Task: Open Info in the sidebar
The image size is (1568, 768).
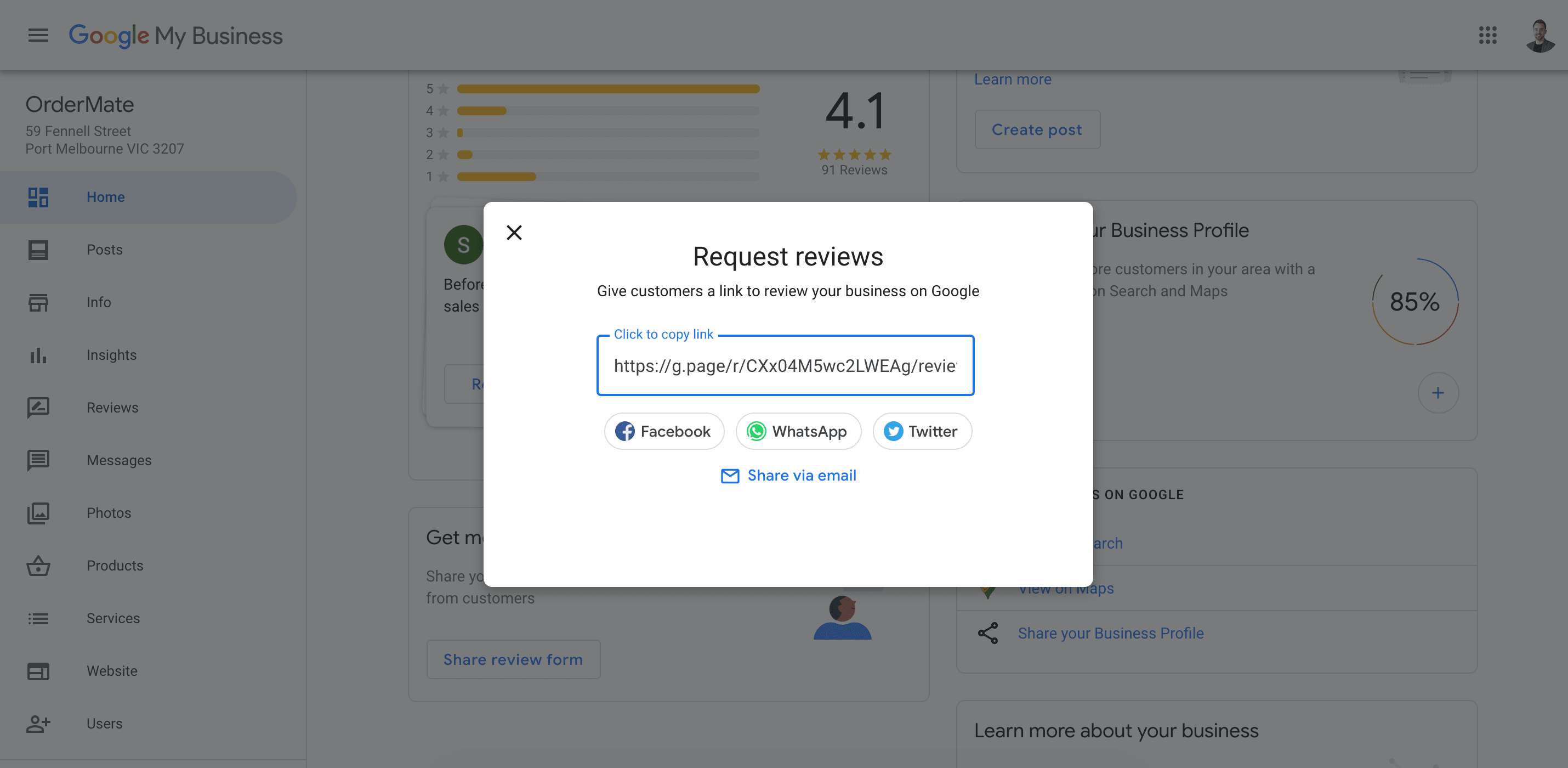Action: pyautogui.click(x=148, y=302)
